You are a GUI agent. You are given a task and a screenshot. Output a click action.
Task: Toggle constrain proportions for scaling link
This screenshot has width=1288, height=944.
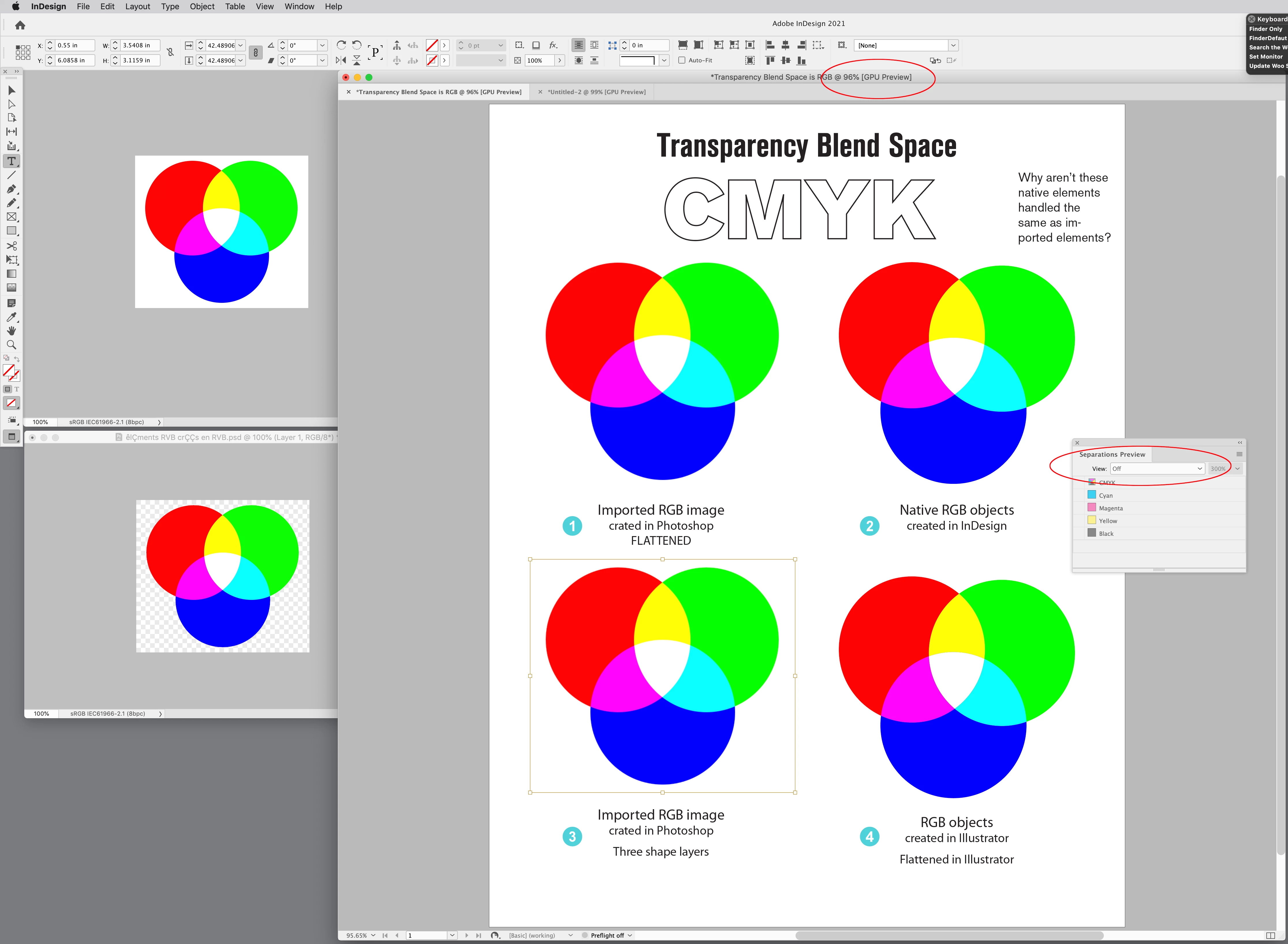tap(255, 53)
